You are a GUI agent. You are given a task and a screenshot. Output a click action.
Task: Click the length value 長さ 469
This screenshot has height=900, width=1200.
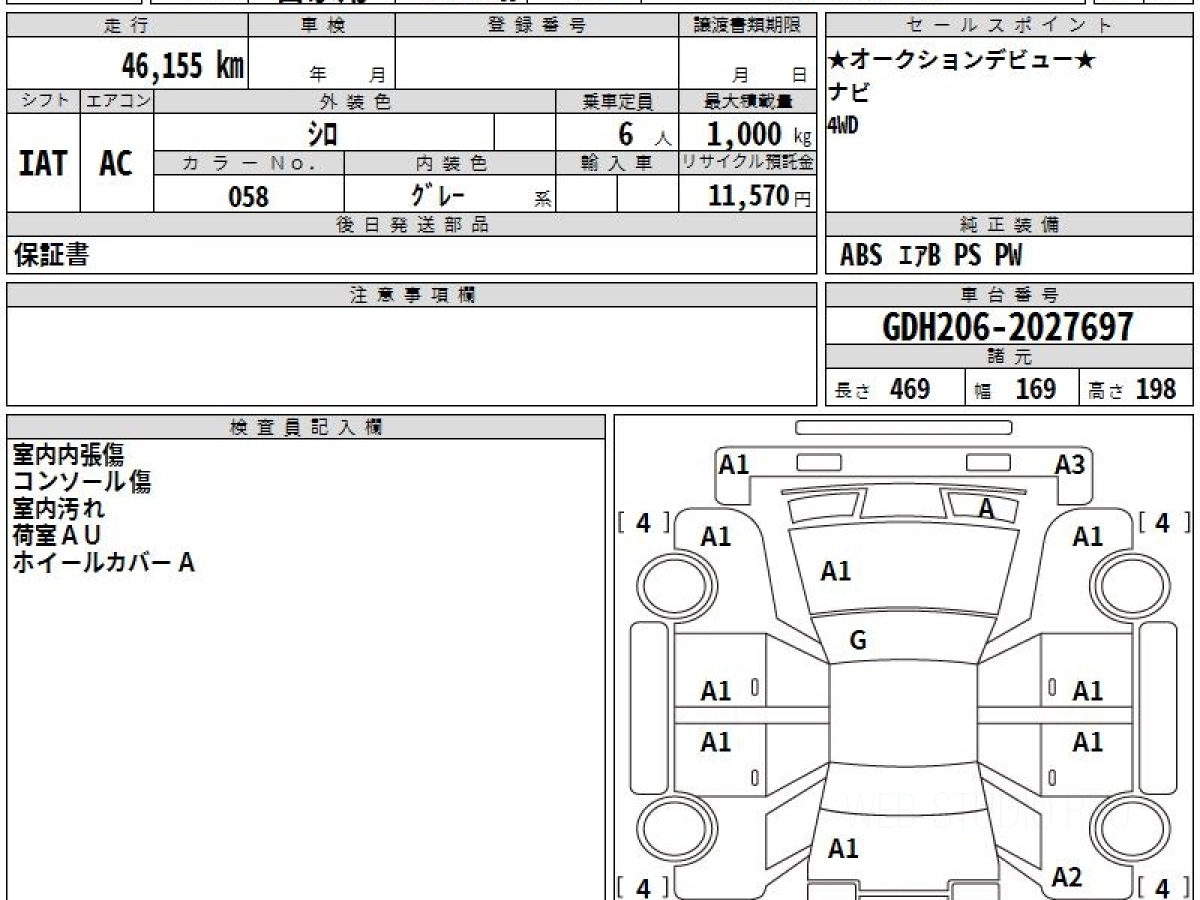pos(883,389)
